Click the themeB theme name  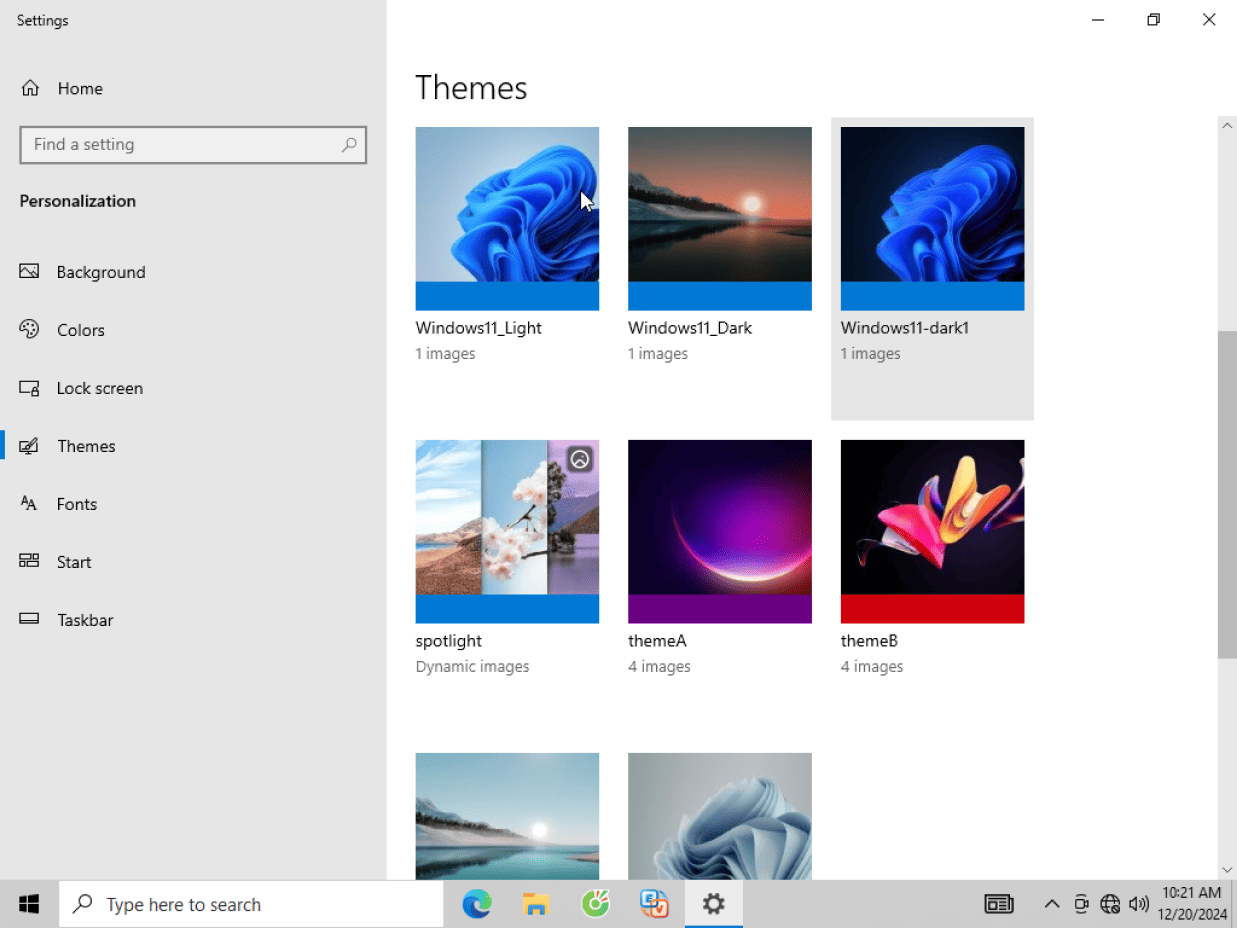(x=870, y=641)
